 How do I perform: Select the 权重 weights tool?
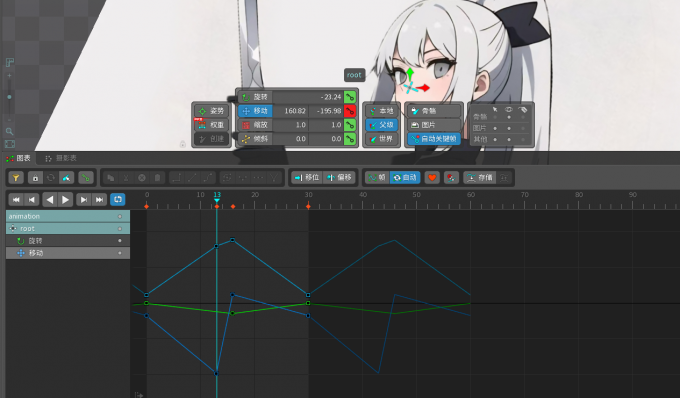click(212, 125)
